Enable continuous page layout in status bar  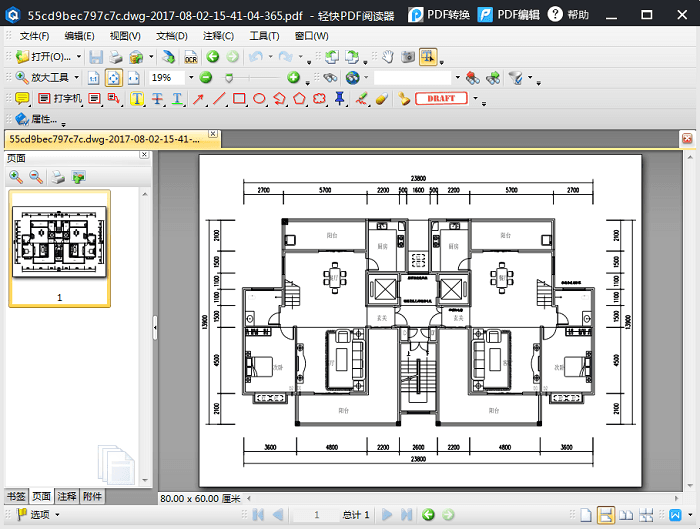pos(604,515)
